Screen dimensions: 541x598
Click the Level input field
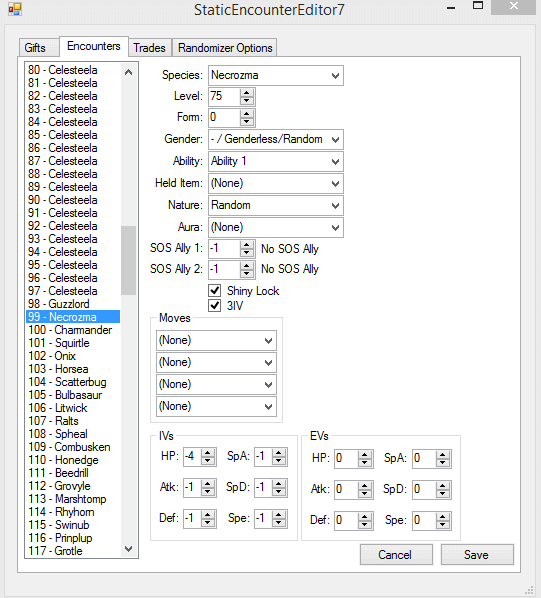[225, 96]
